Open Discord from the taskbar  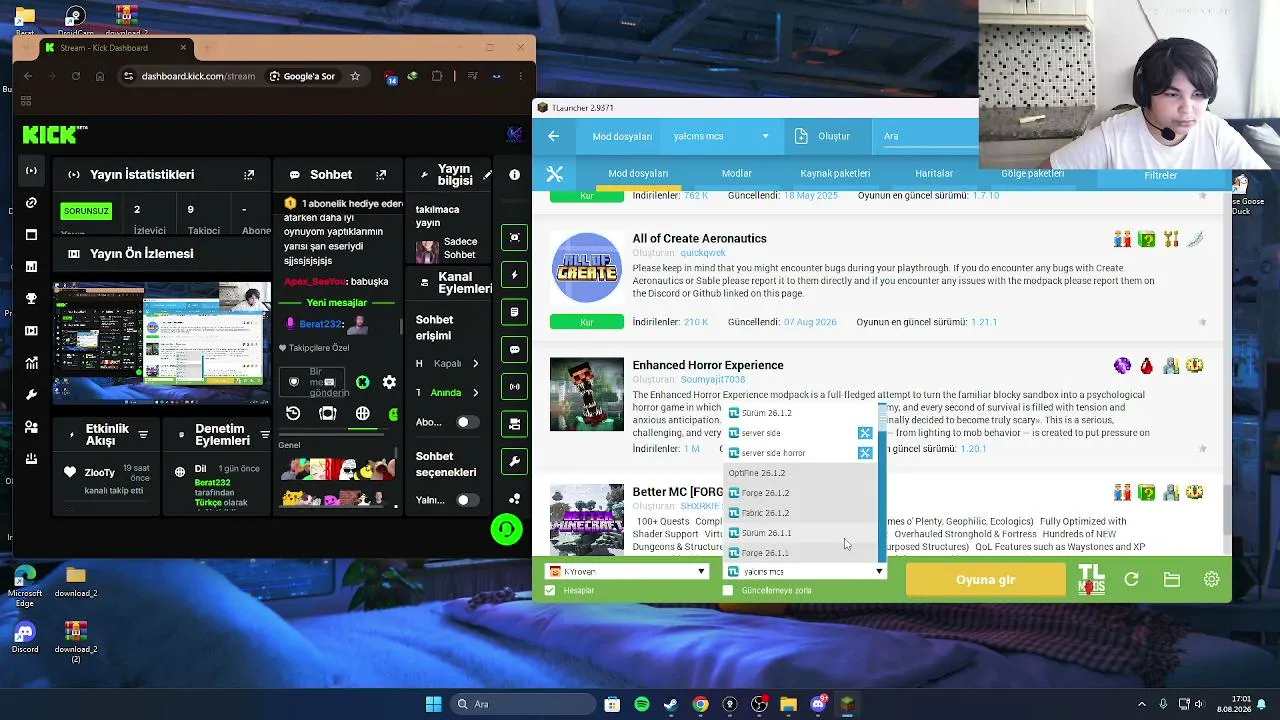[x=818, y=704]
